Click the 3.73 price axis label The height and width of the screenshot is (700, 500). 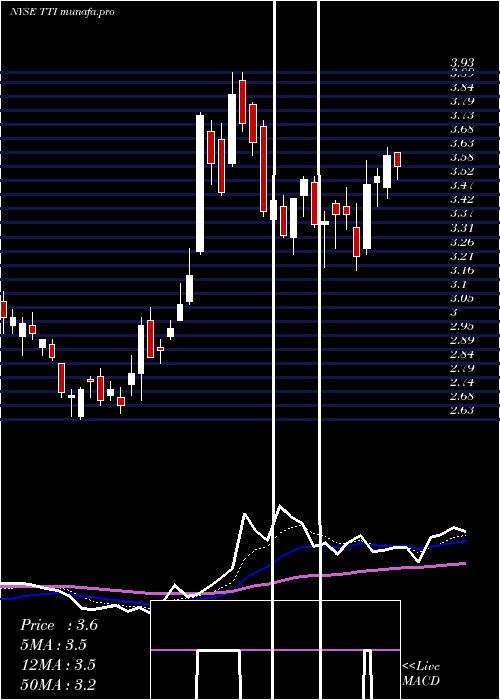coord(462,115)
